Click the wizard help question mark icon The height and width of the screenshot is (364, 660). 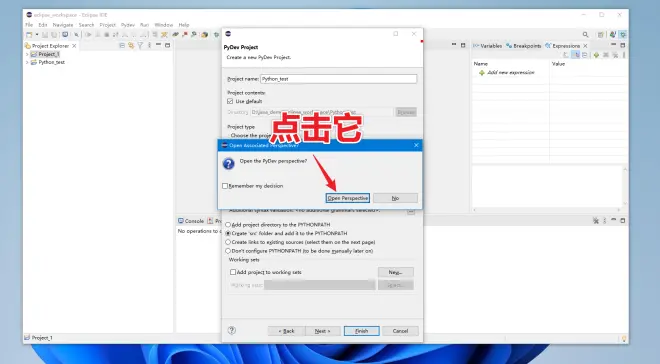(x=232, y=330)
